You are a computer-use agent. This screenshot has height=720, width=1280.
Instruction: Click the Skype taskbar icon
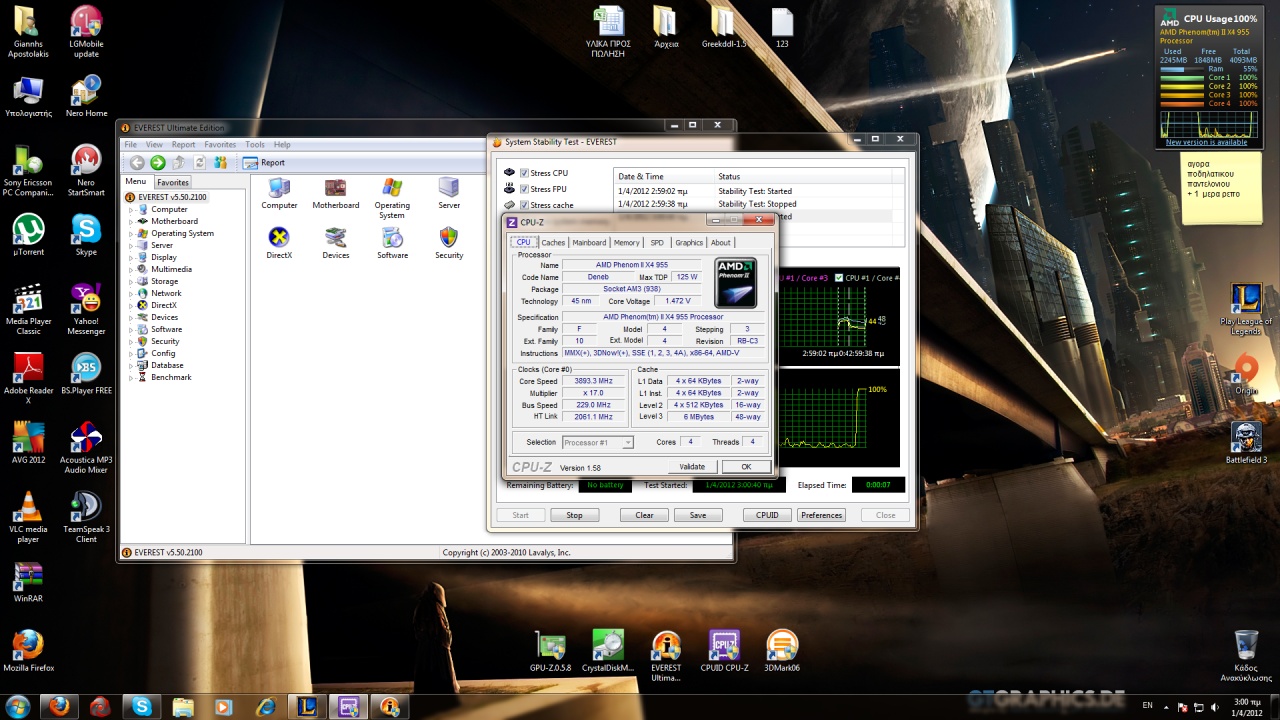coord(141,707)
